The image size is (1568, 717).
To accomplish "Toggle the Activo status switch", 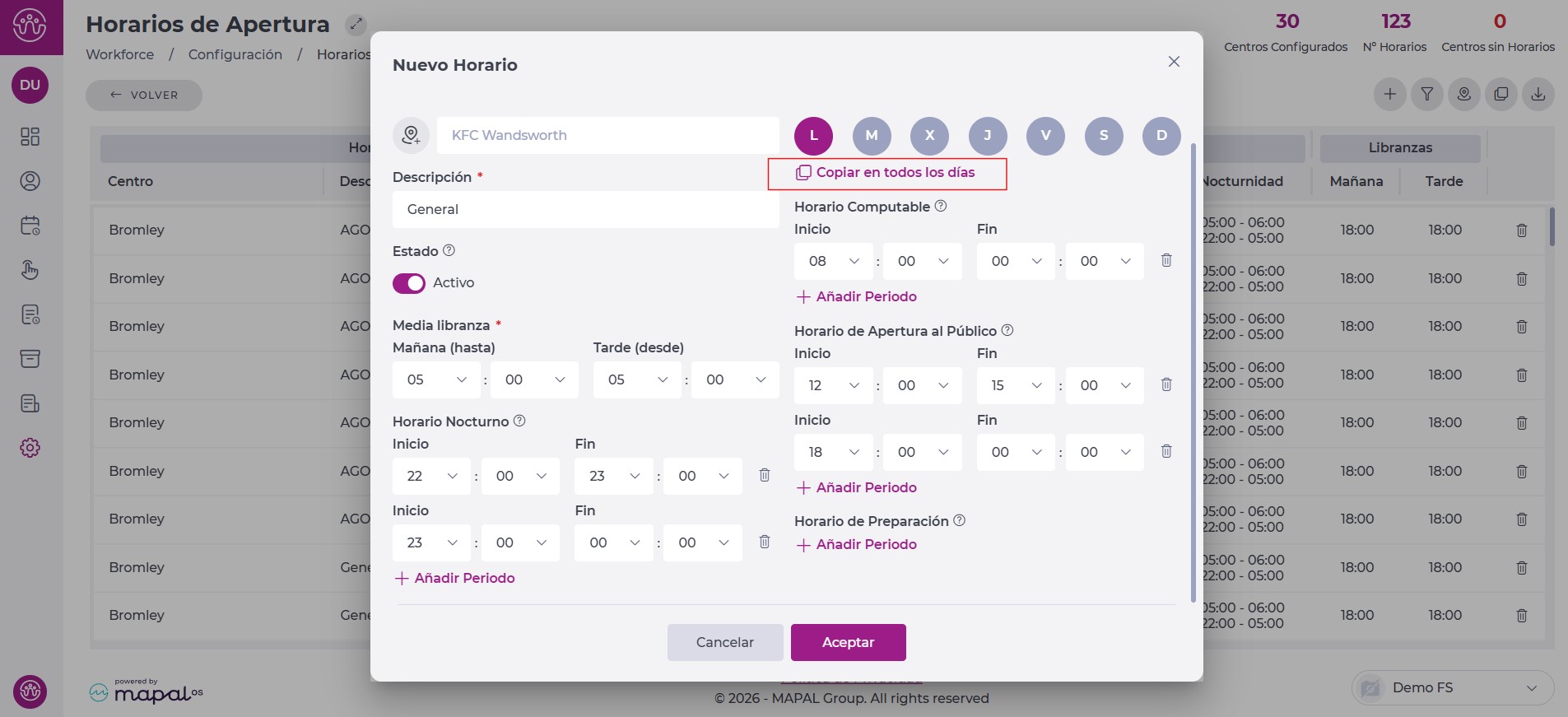I will point(409,283).
